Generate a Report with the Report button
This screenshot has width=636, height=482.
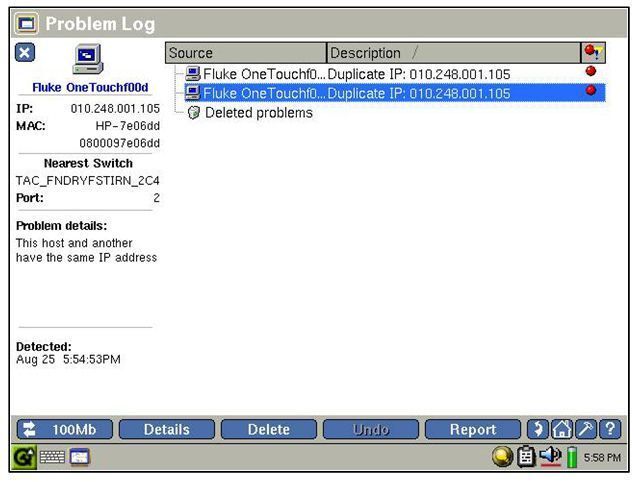[x=473, y=429]
